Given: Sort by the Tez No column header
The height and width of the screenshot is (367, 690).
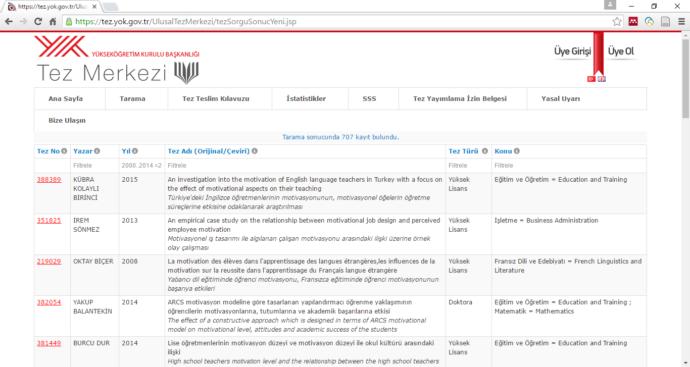Looking at the screenshot, I should (48, 151).
